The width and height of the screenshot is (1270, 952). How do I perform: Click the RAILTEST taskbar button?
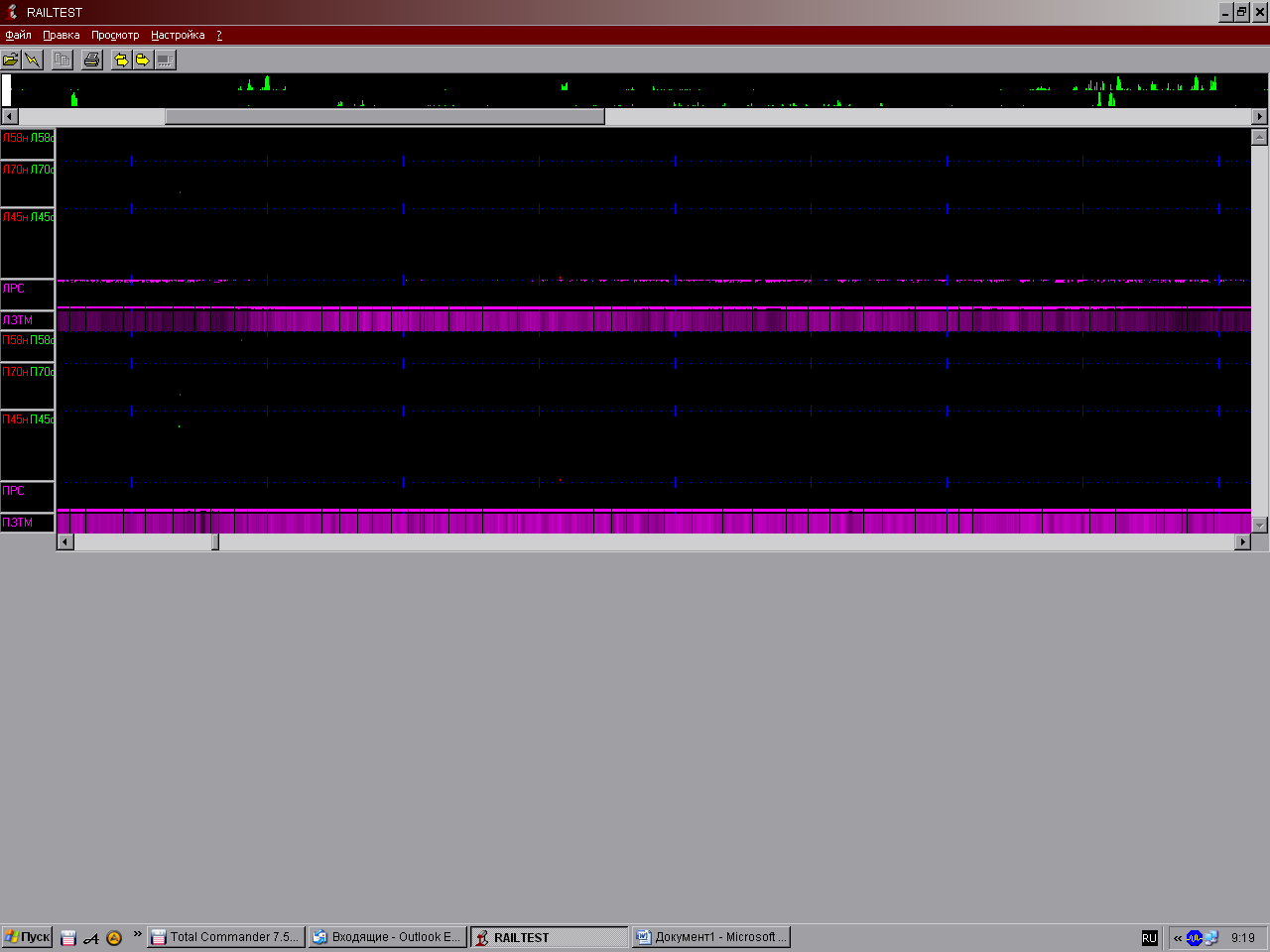click(550, 937)
